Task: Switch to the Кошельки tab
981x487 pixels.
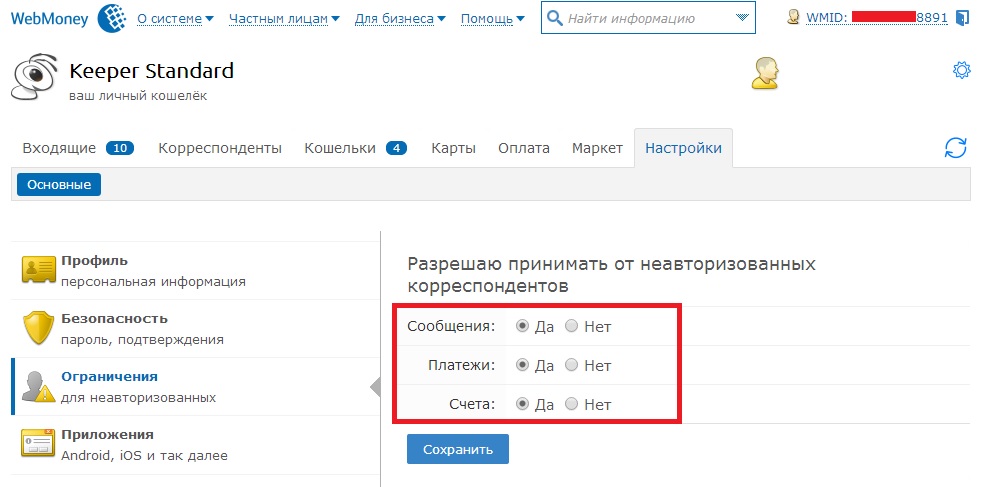Action: click(355, 148)
